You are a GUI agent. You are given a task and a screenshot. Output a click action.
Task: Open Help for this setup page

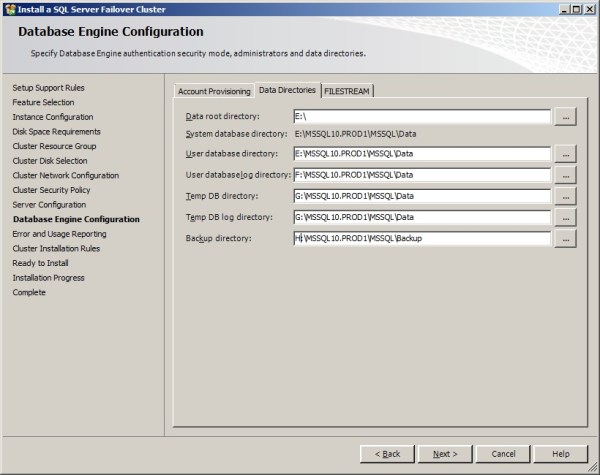pyautogui.click(x=561, y=454)
